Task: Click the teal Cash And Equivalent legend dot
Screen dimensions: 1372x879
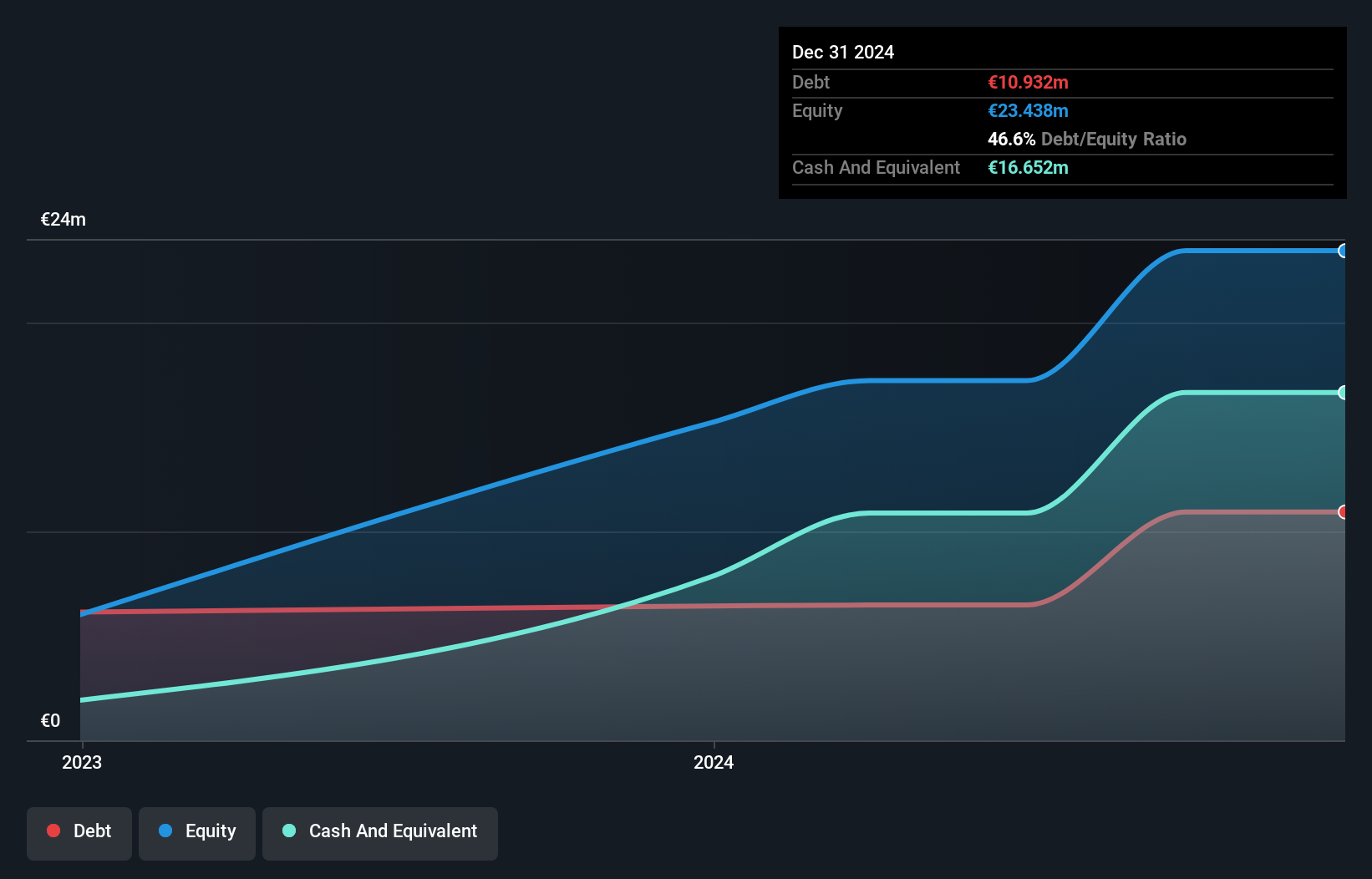Action: [289, 831]
